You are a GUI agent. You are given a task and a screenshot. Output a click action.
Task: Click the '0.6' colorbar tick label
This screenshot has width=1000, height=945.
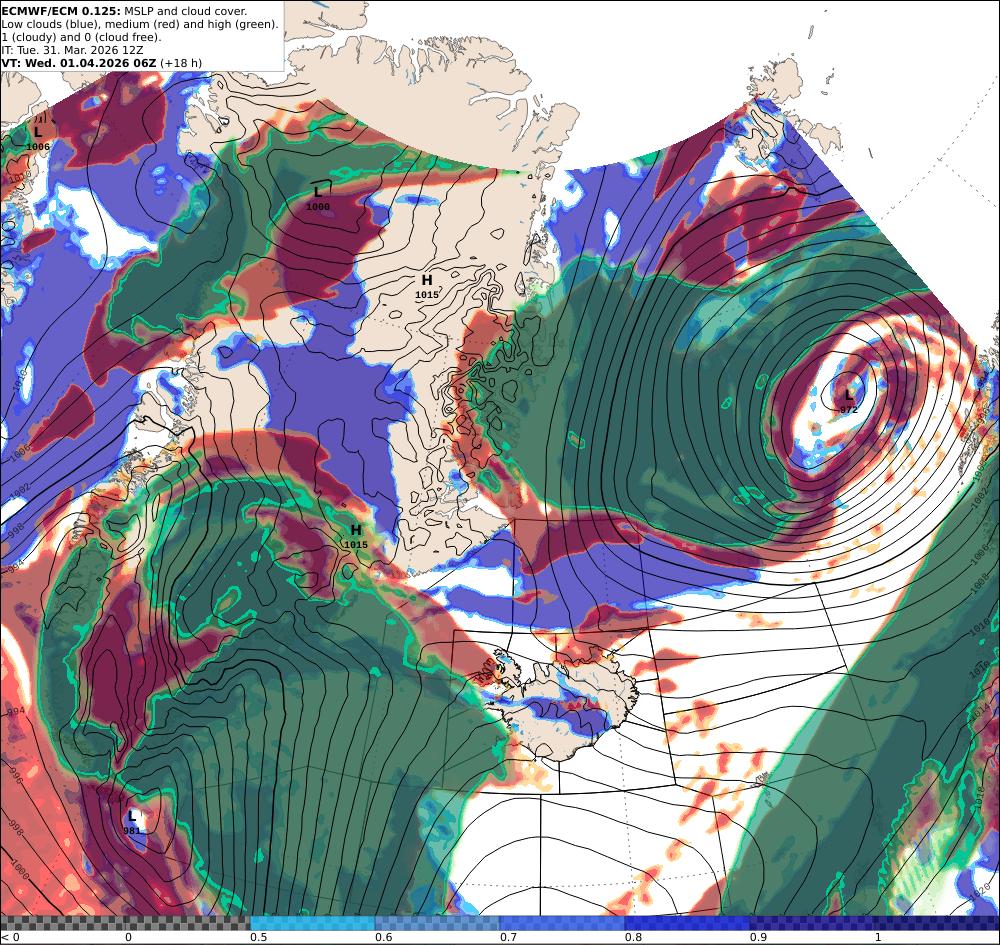click(x=384, y=937)
